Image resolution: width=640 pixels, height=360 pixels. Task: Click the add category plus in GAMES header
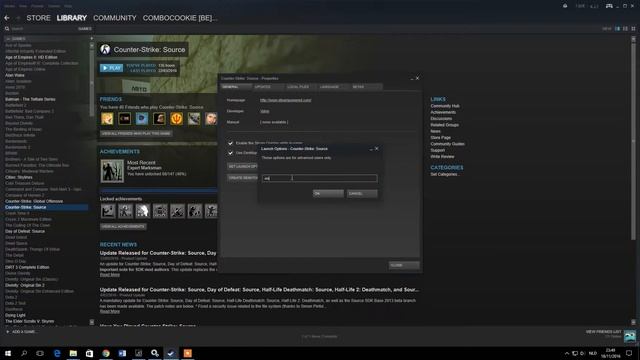click(x=91, y=39)
